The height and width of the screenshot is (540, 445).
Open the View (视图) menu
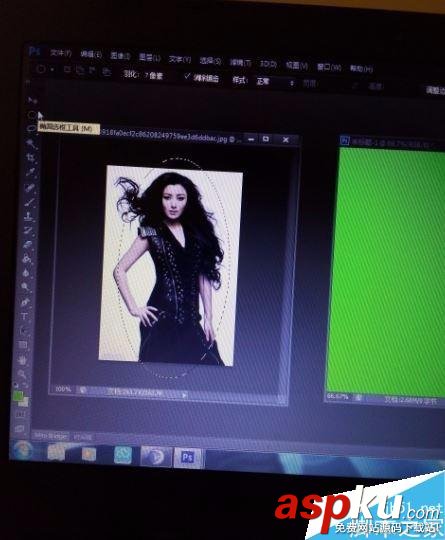[297, 65]
